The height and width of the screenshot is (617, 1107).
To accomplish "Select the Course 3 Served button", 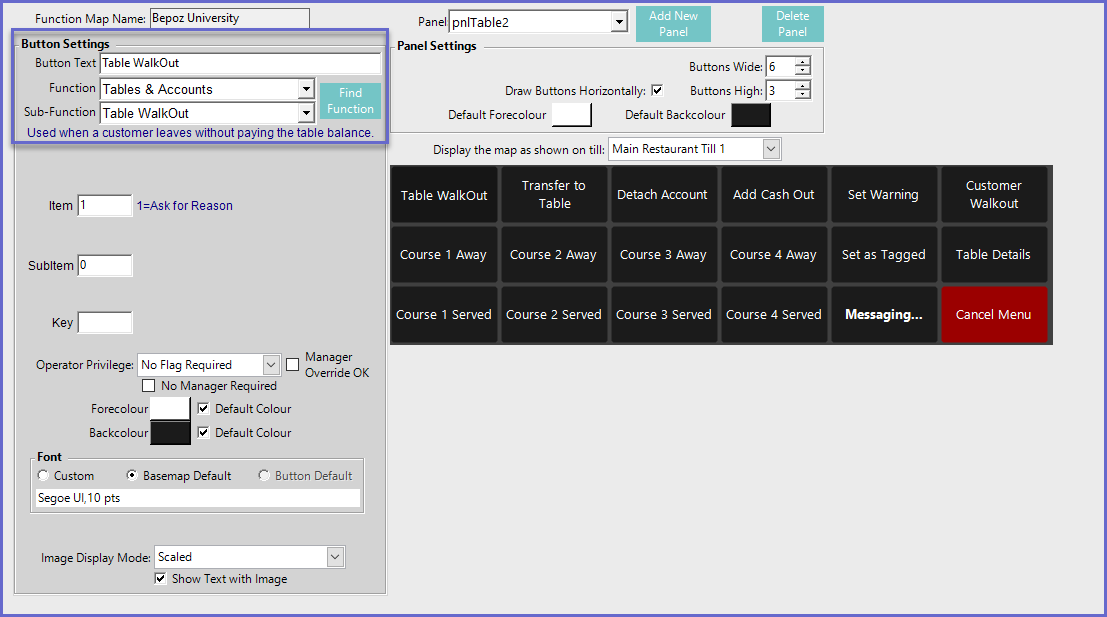I will [x=664, y=315].
